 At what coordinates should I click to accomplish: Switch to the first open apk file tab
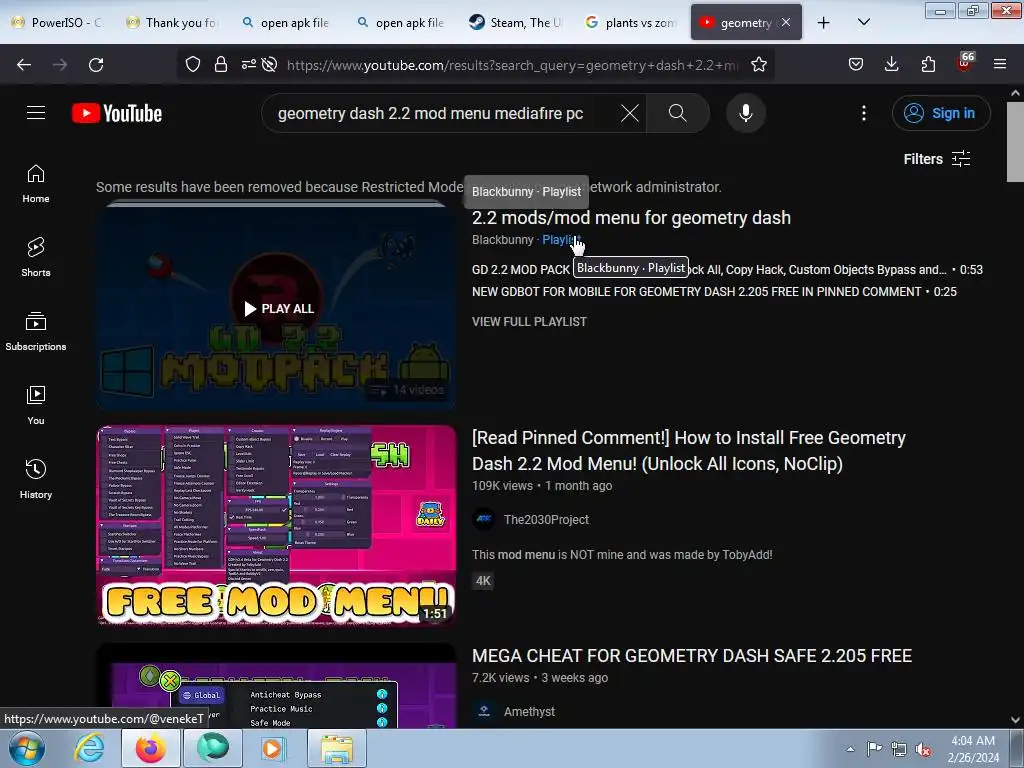pos(288,23)
